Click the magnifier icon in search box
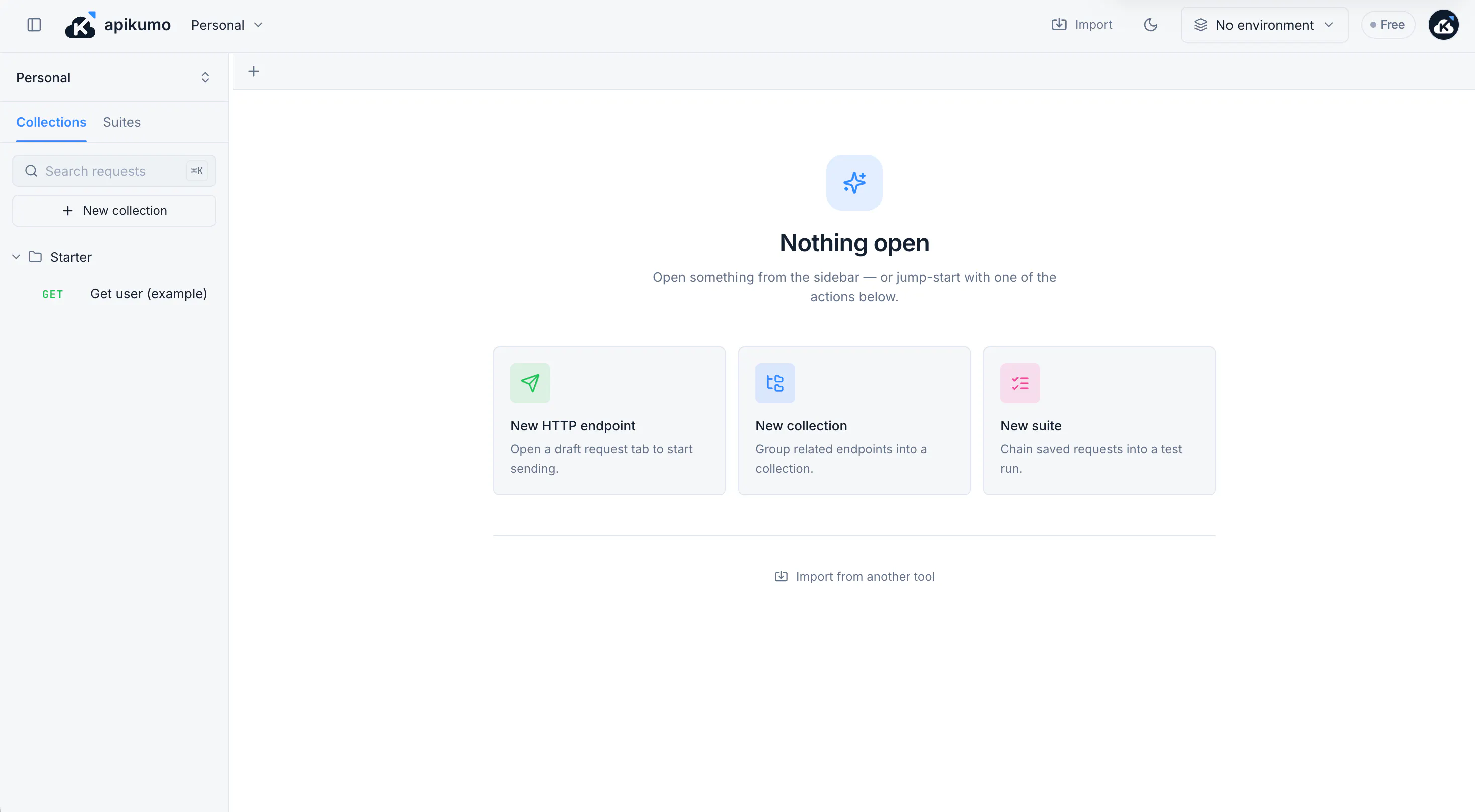 point(31,171)
